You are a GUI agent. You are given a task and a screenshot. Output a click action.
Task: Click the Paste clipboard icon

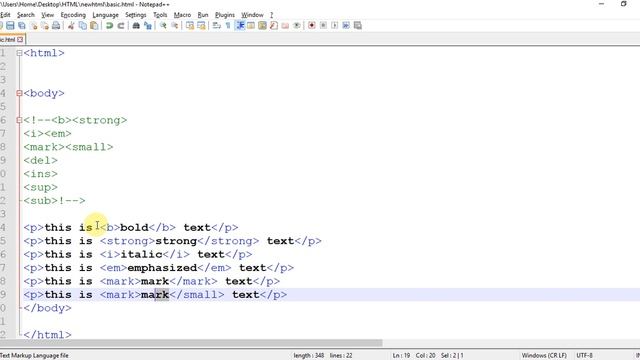click(94, 26)
